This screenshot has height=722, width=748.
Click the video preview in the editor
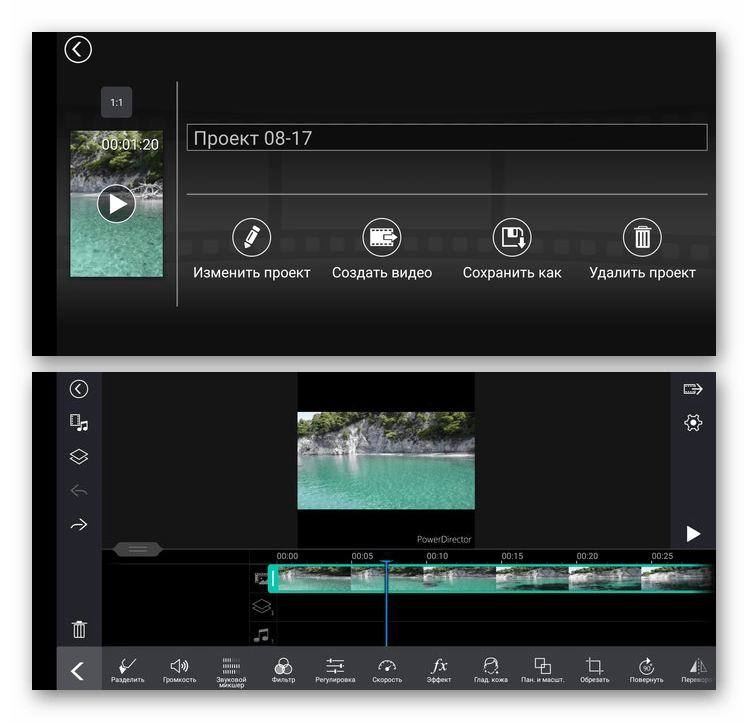point(386,460)
